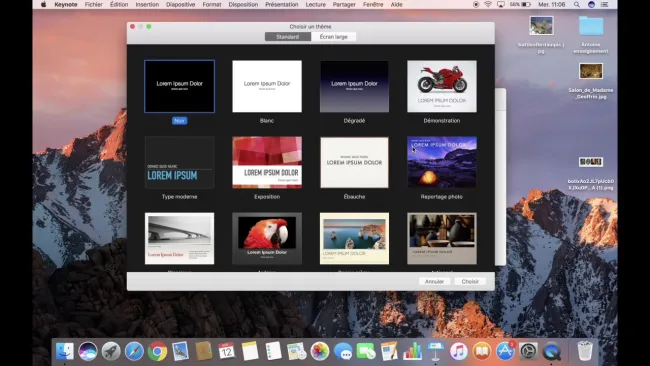Open the Trash in the Dock
Image resolution: width=650 pixels, height=366 pixels.
[585, 351]
